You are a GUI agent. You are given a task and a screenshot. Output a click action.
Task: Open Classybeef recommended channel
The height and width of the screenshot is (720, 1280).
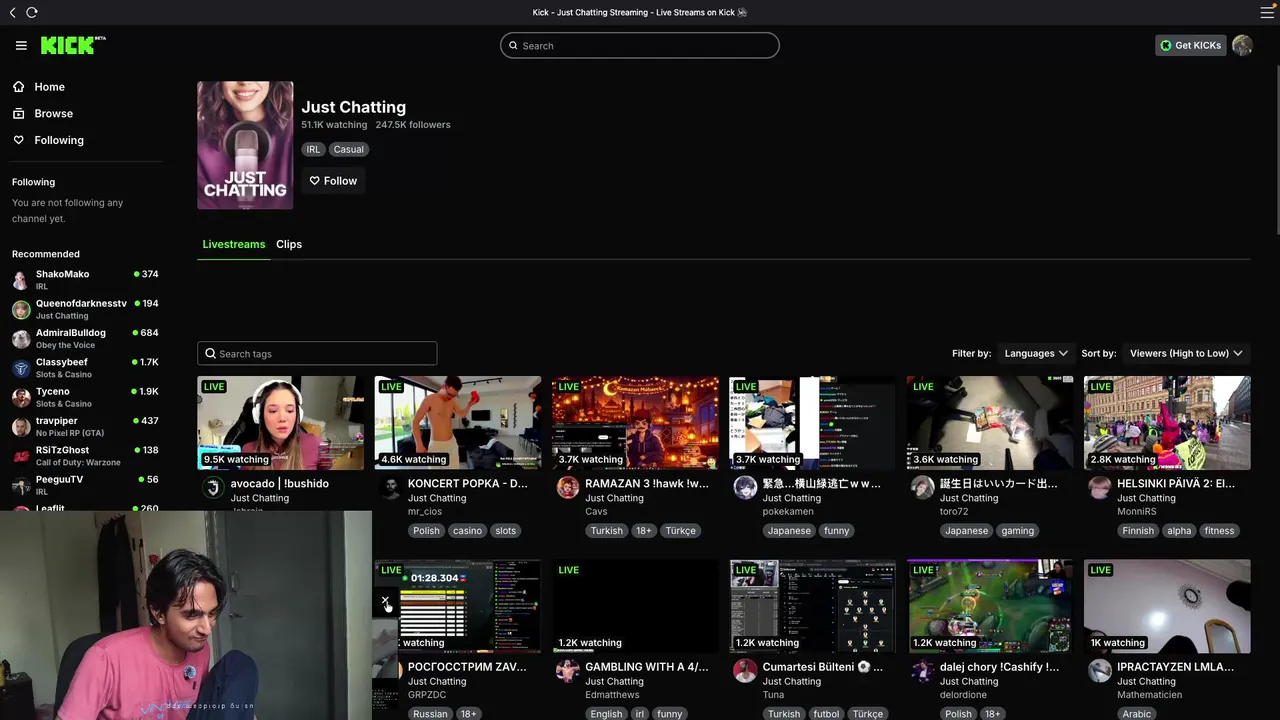85,367
